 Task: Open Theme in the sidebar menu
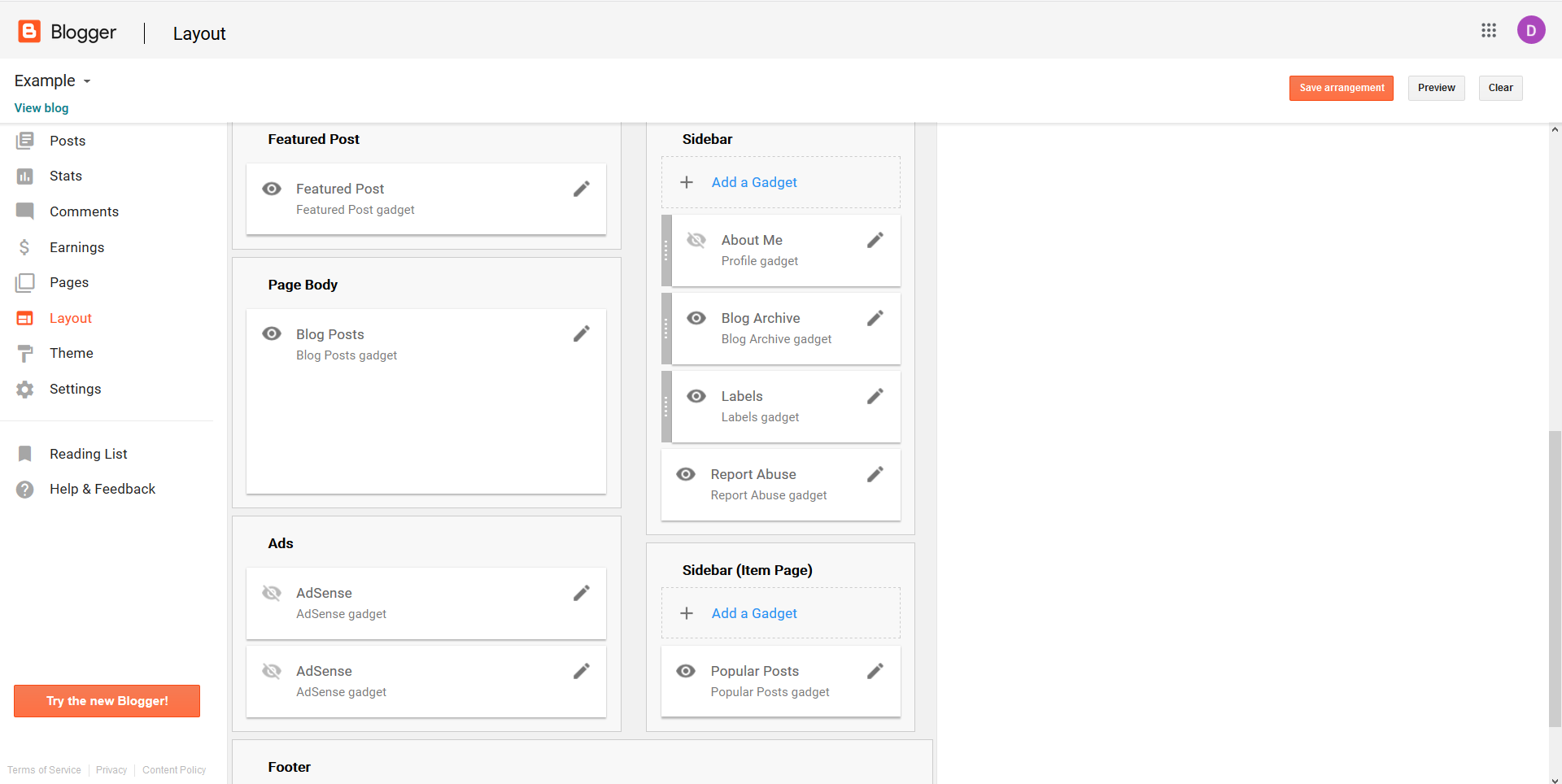click(x=72, y=353)
